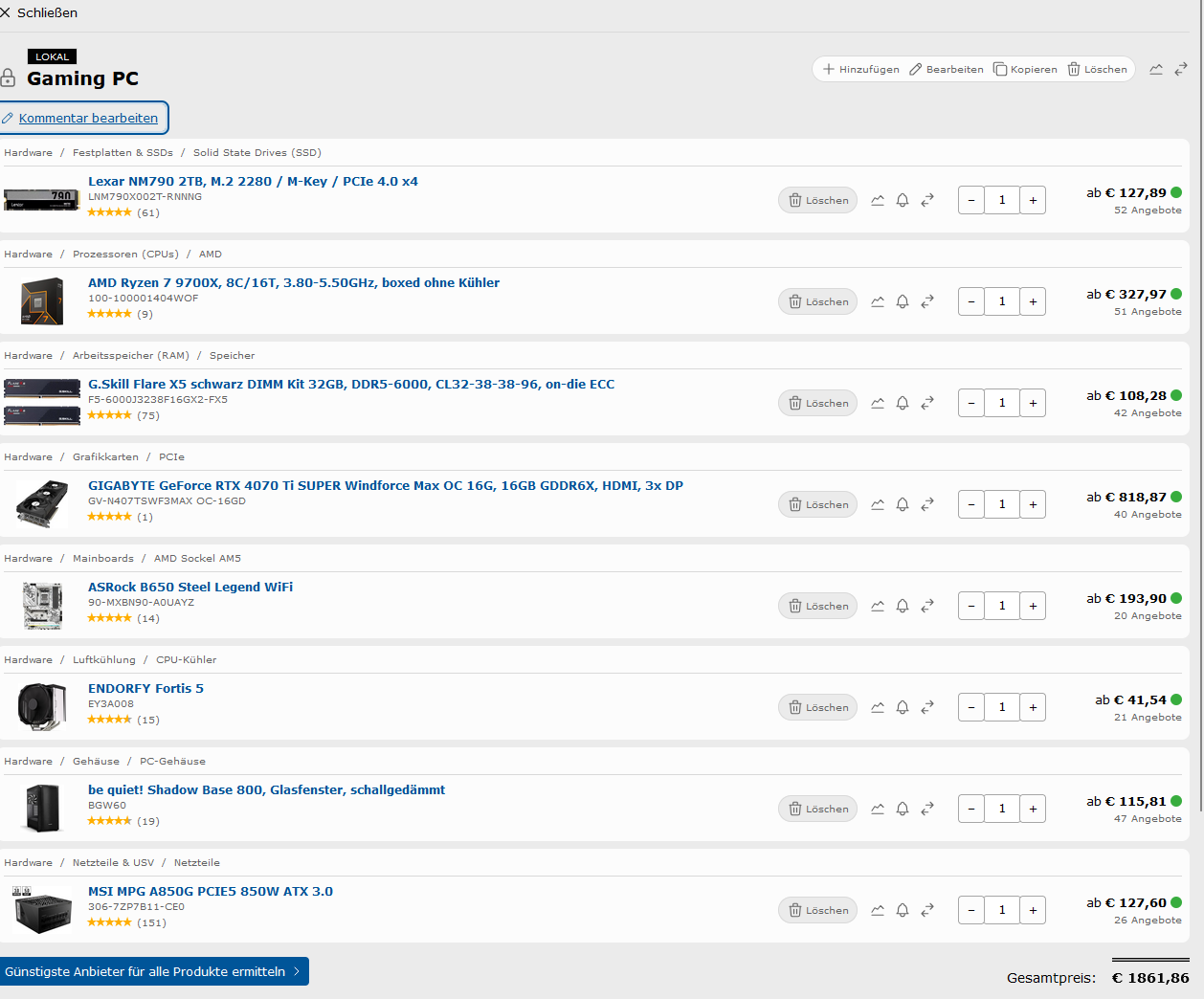Set price alert bell for be quiet! Shadow Base
The height and width of the screenshot is (999, 1204).
(x=903, y=809)
